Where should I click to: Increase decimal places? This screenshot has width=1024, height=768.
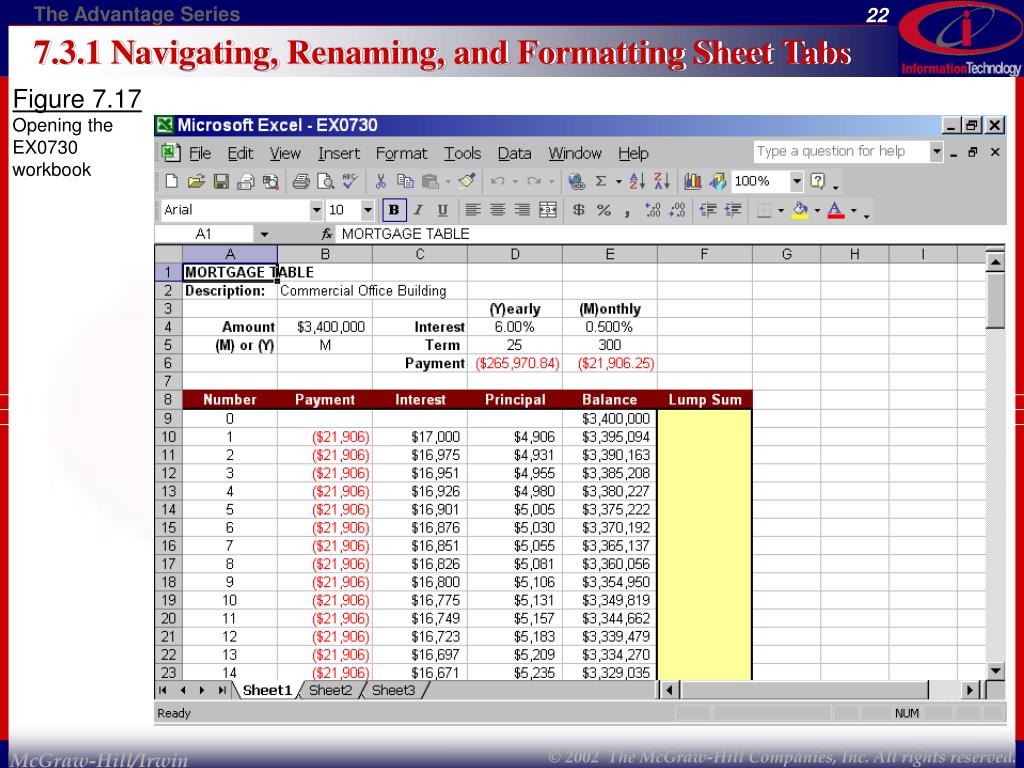[652, 210]
